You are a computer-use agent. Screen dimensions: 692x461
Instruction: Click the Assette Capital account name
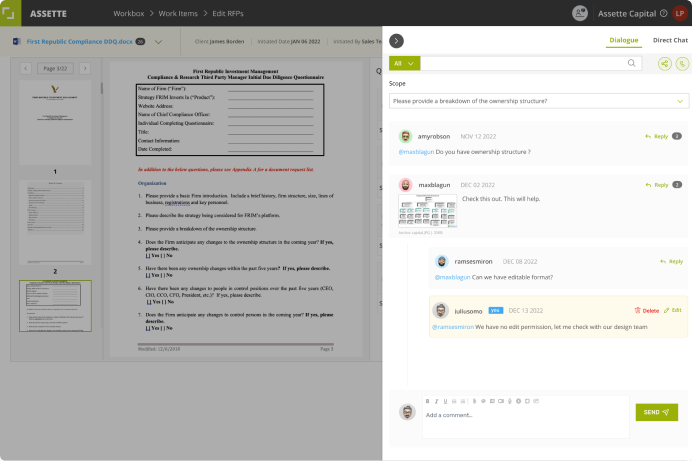[627, 14]
